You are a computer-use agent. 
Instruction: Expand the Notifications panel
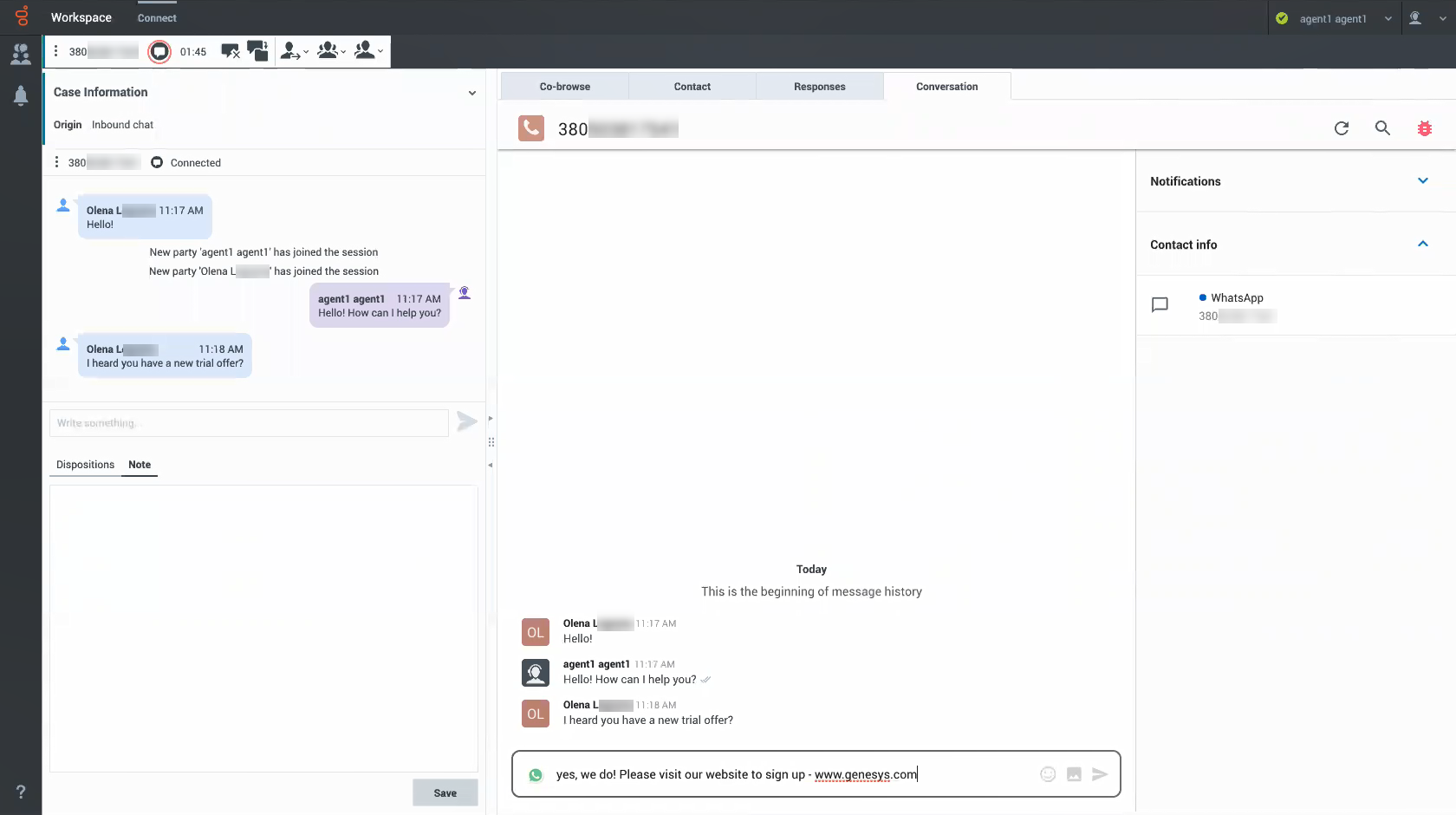pos(1423,180)
